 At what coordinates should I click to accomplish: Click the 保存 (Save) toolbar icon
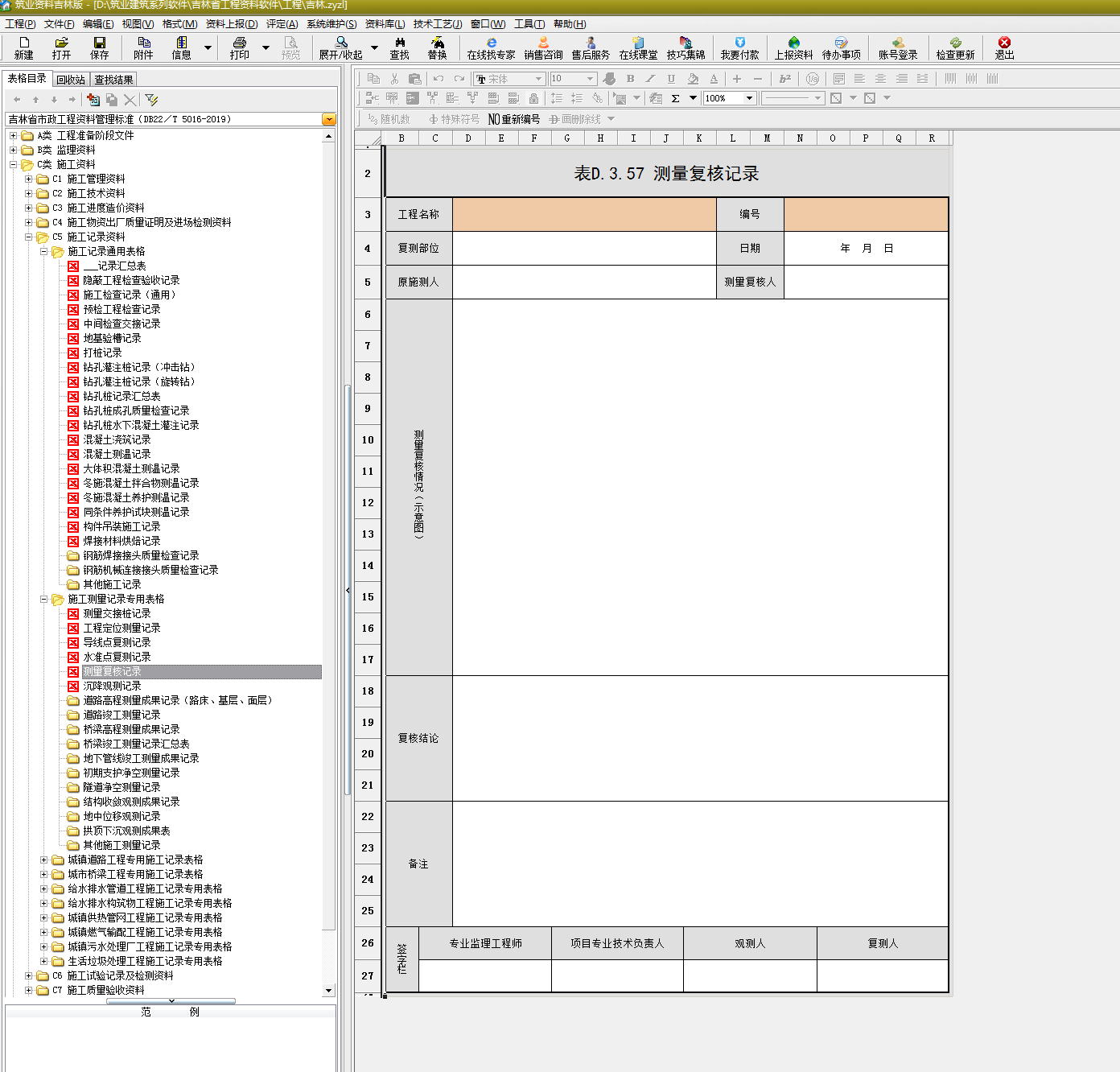coord(100,47)
